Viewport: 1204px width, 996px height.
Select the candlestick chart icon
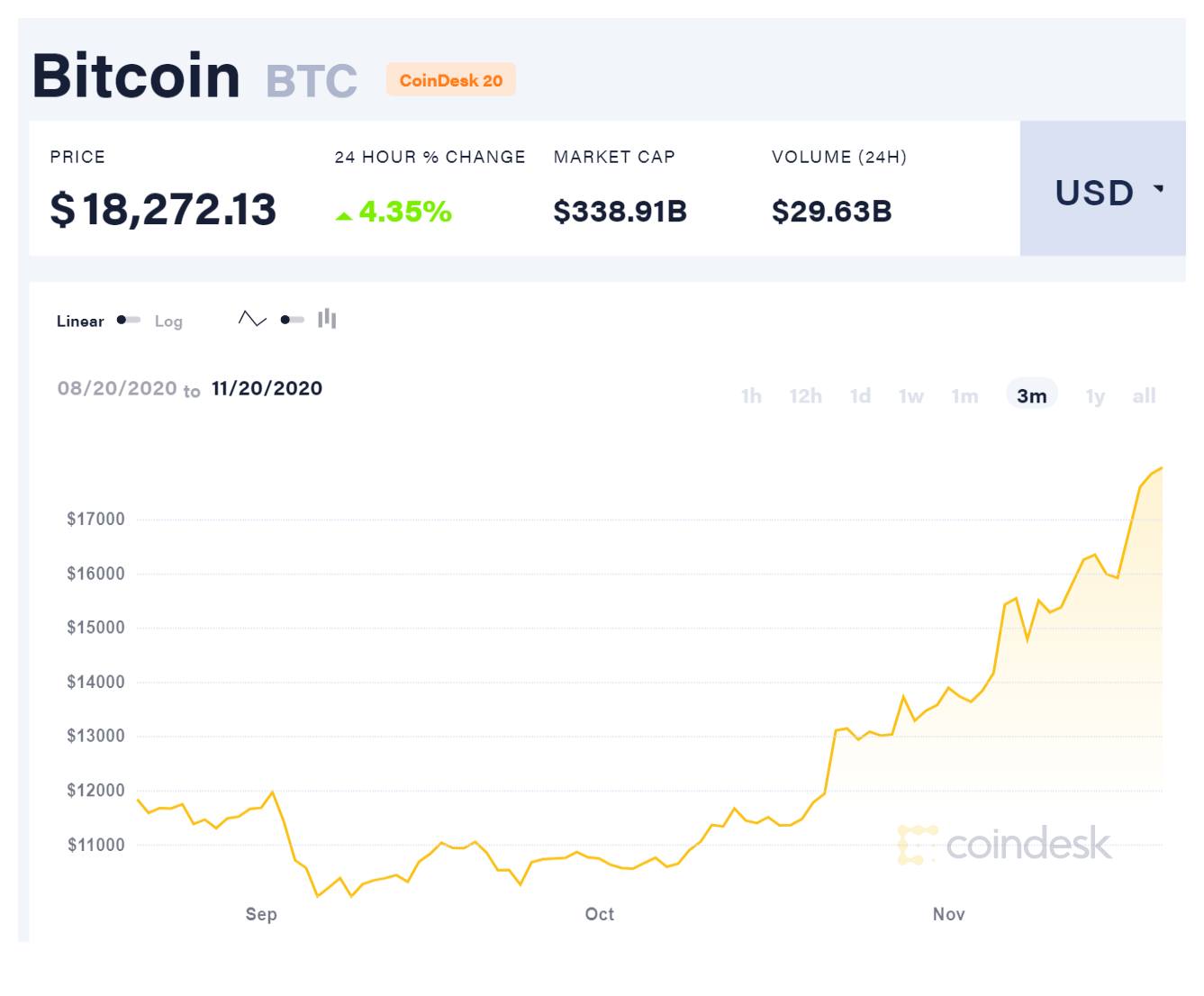[x=327, y=319]
